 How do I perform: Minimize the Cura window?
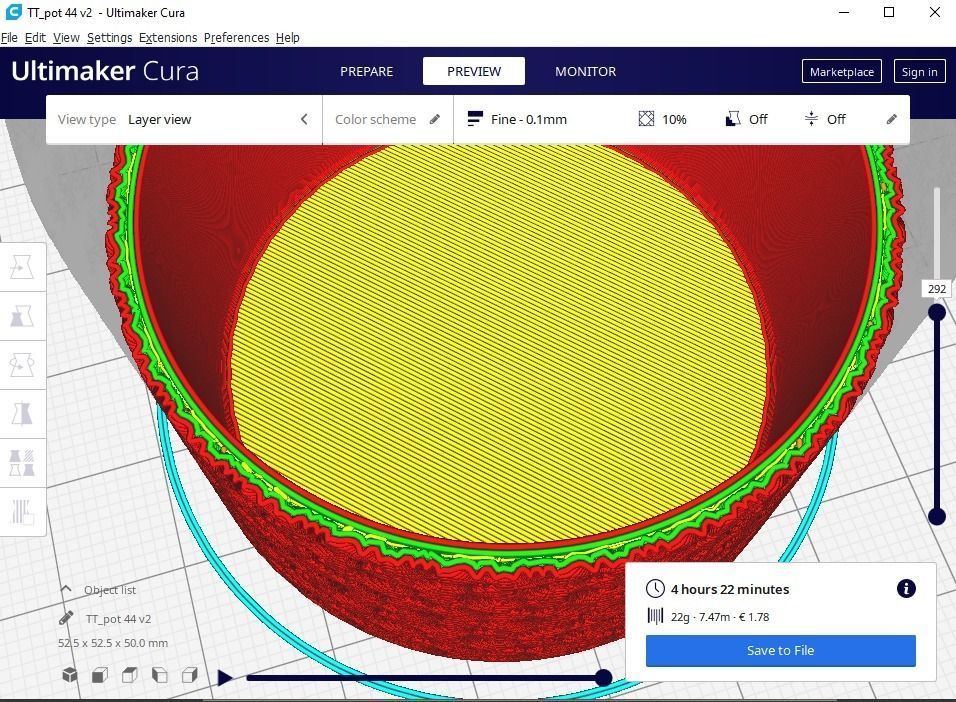point(844,12)
